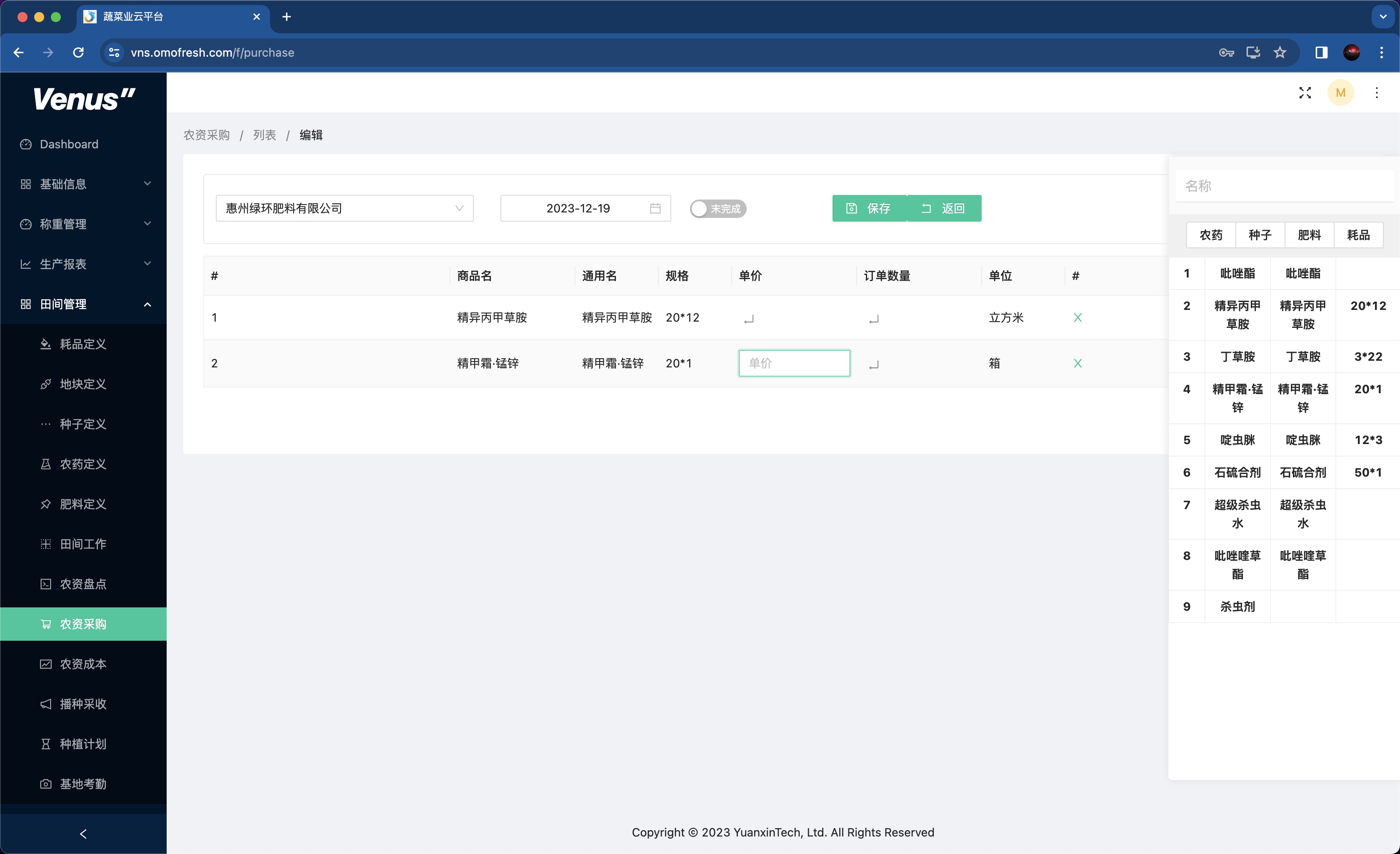Click the 列表 breadcrumb link
Screen dimensions: 1400x854
pos(264,135)
